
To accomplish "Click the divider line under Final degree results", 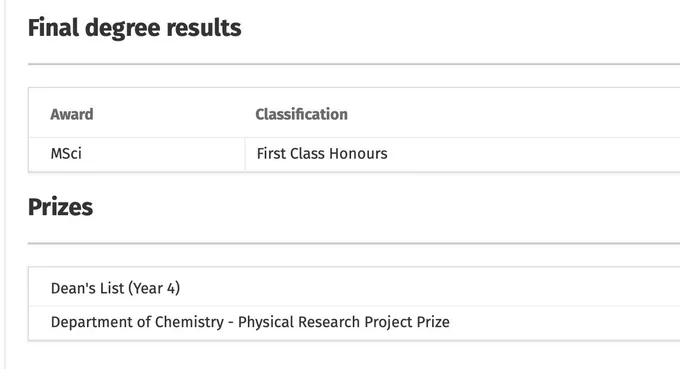I will tap(354, 64).
